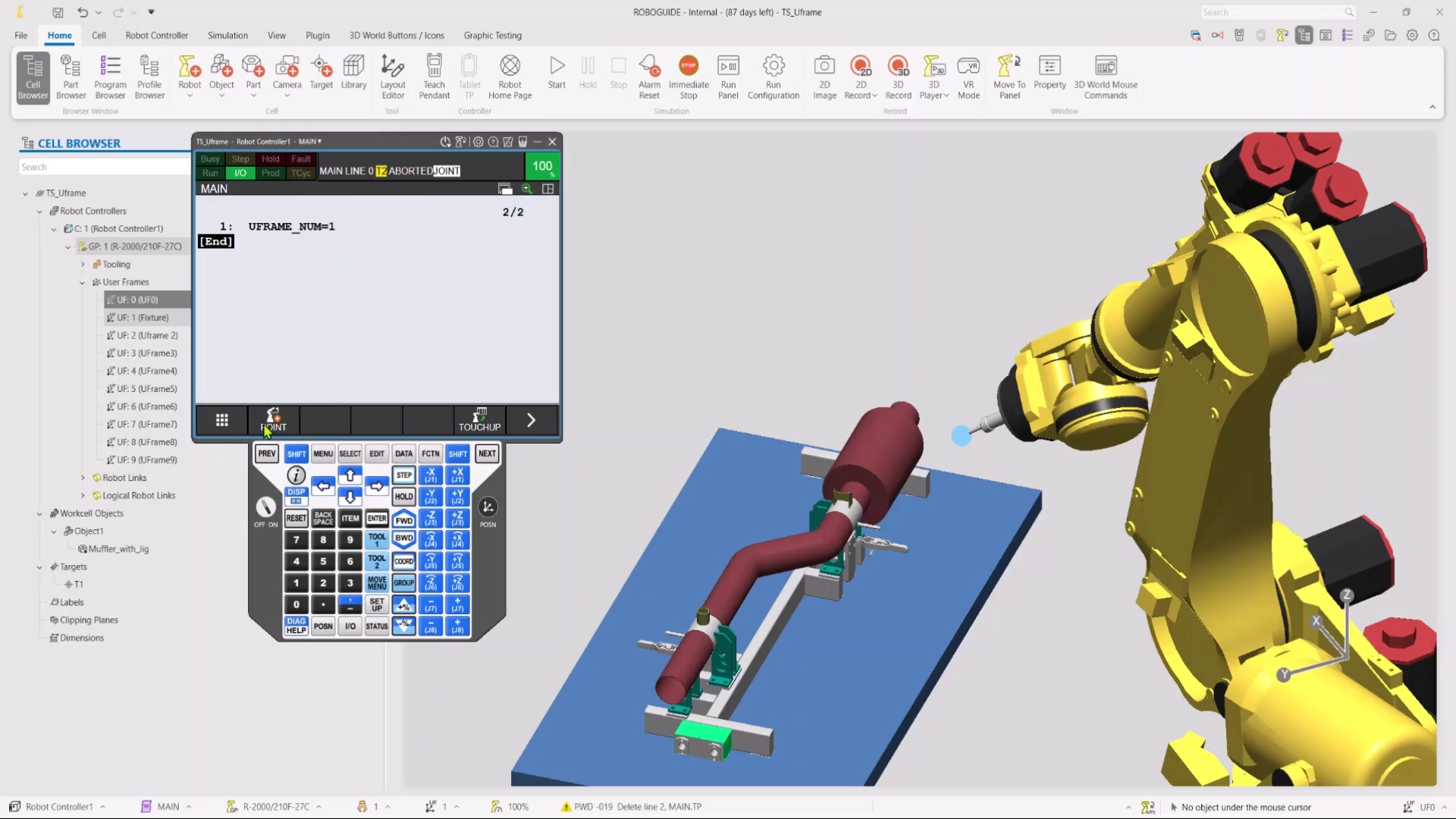Screen dimensions: 1456x819
Task: Launch the Layout Editor tool
Action: pyautogui.click(x=393, y=77)
